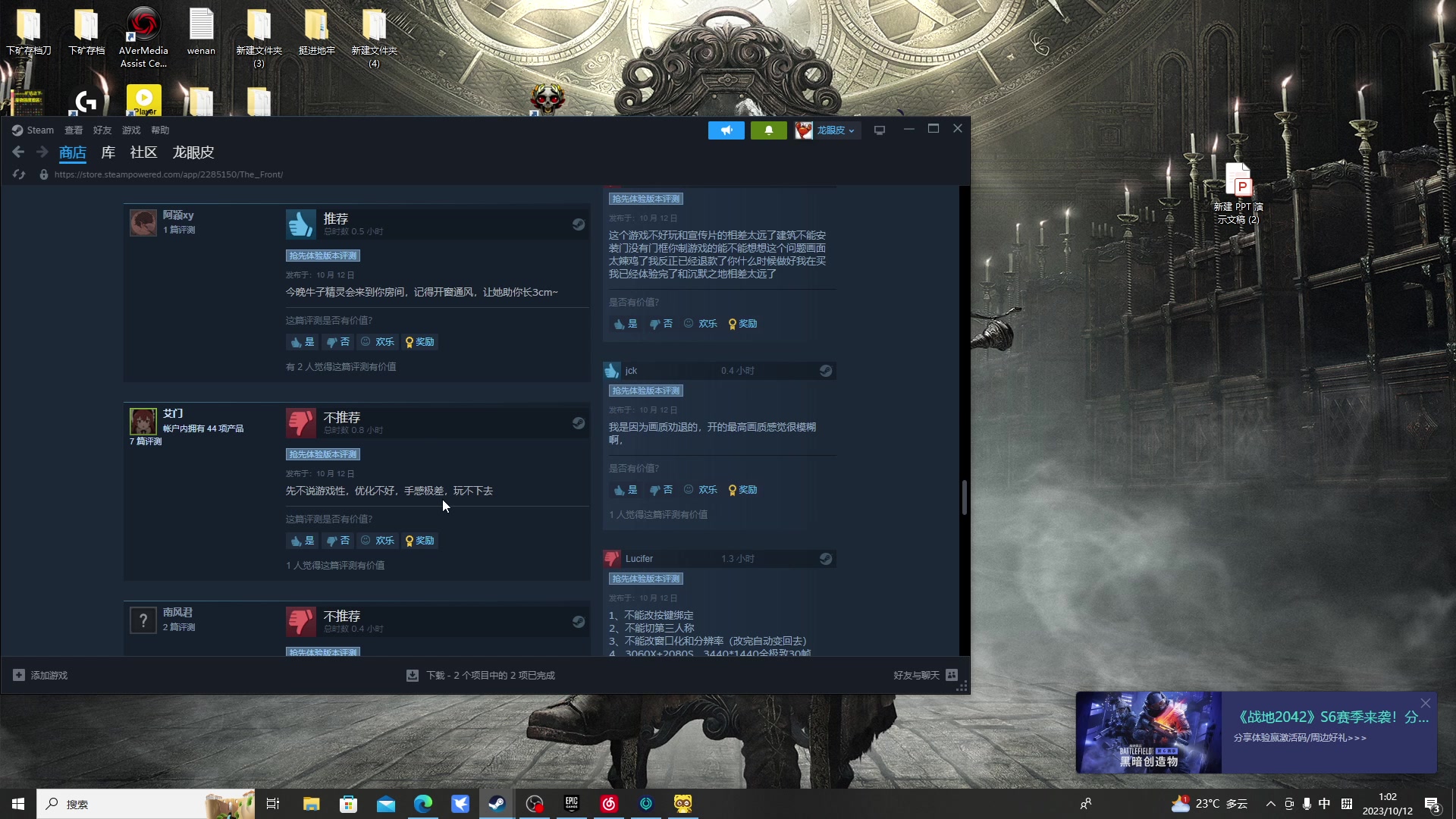Click the Steam announcements megaphone button

(726, 130)
